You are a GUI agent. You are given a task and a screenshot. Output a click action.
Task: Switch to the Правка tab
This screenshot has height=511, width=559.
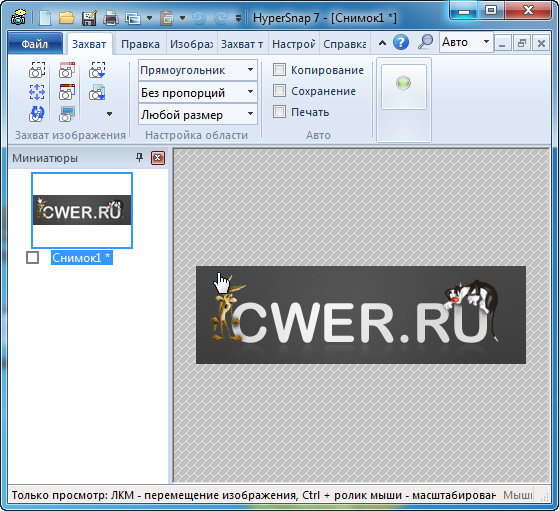140,44
